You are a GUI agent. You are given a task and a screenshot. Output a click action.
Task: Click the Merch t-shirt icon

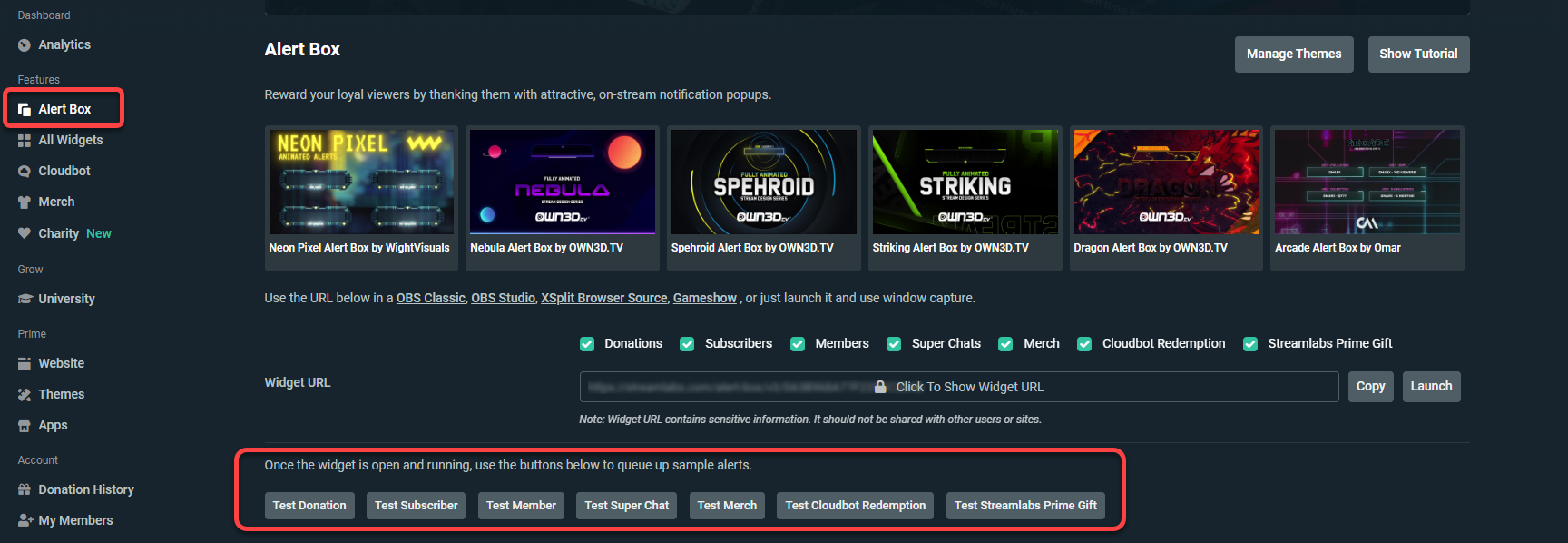tap(24, 202)
